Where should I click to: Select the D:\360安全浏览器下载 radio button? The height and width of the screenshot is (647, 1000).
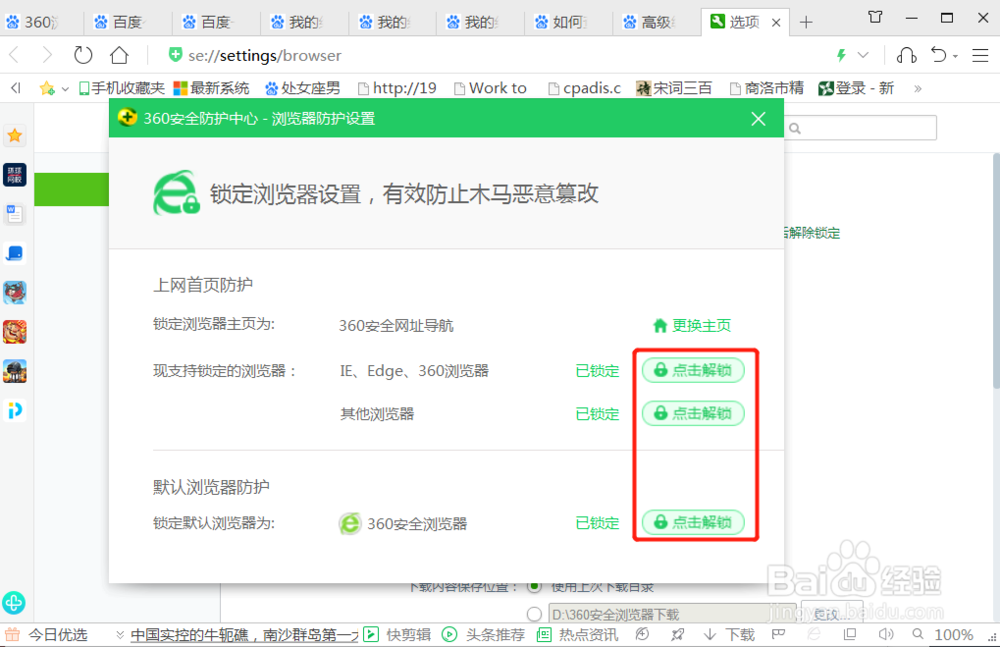(534, 614)
